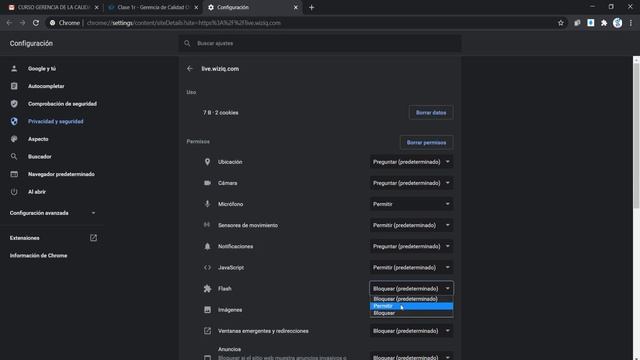Open Extensiones external link icon
640x360 pixels.
(93, 238)
